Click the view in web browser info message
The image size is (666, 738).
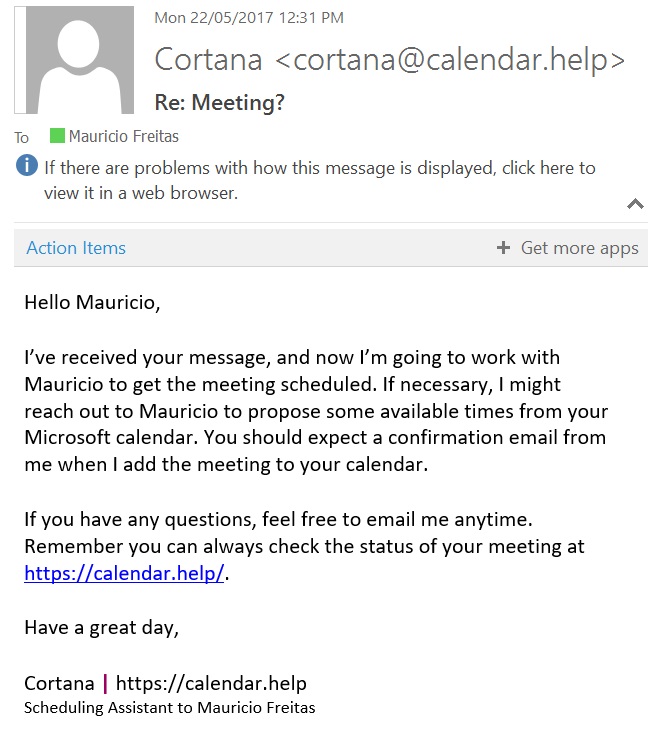pos(320,180)
